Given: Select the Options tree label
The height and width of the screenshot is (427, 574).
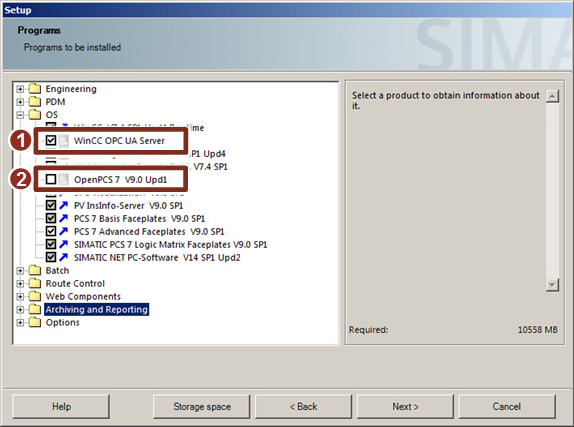Looking at the screenshot, I should point(63,323).
